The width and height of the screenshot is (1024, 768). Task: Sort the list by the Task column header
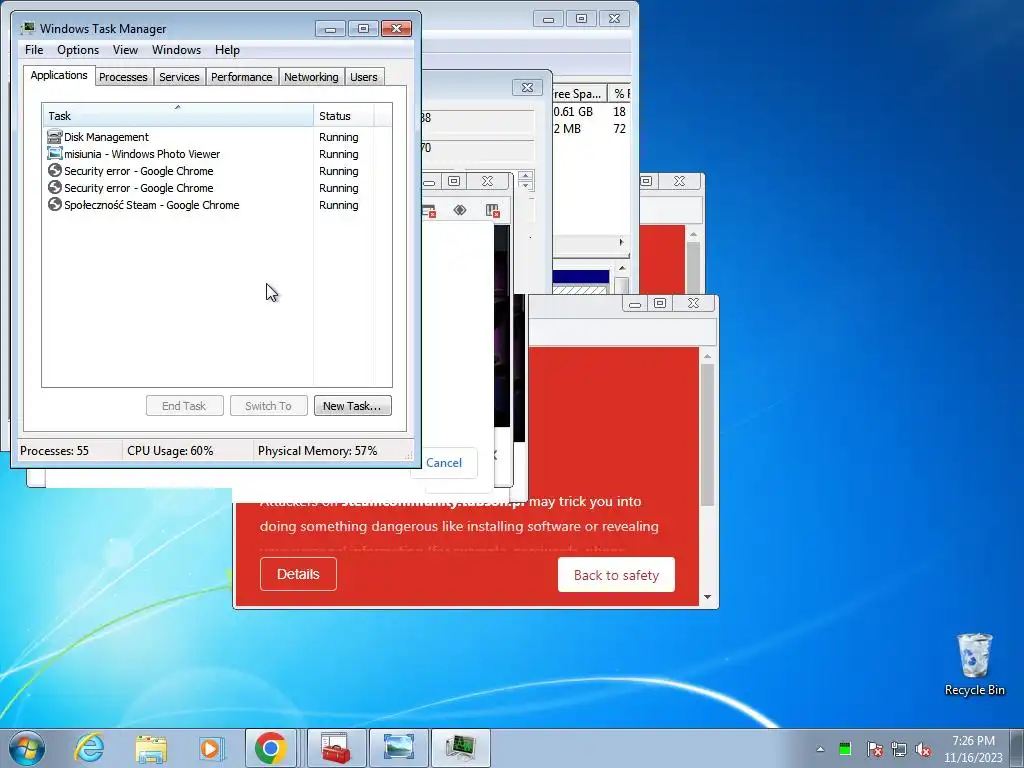pos(178,116)
